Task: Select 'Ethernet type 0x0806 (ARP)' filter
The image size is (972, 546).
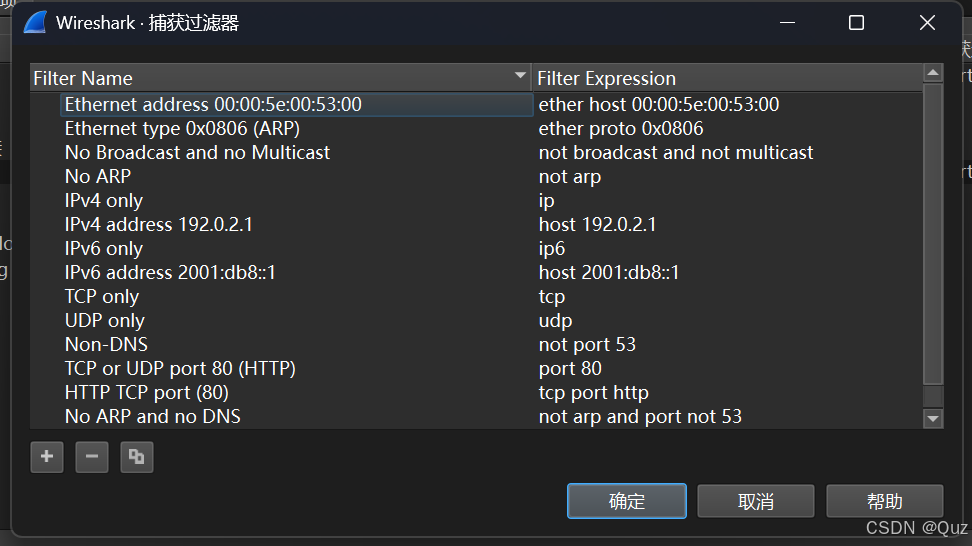Action: click(182, 128)
